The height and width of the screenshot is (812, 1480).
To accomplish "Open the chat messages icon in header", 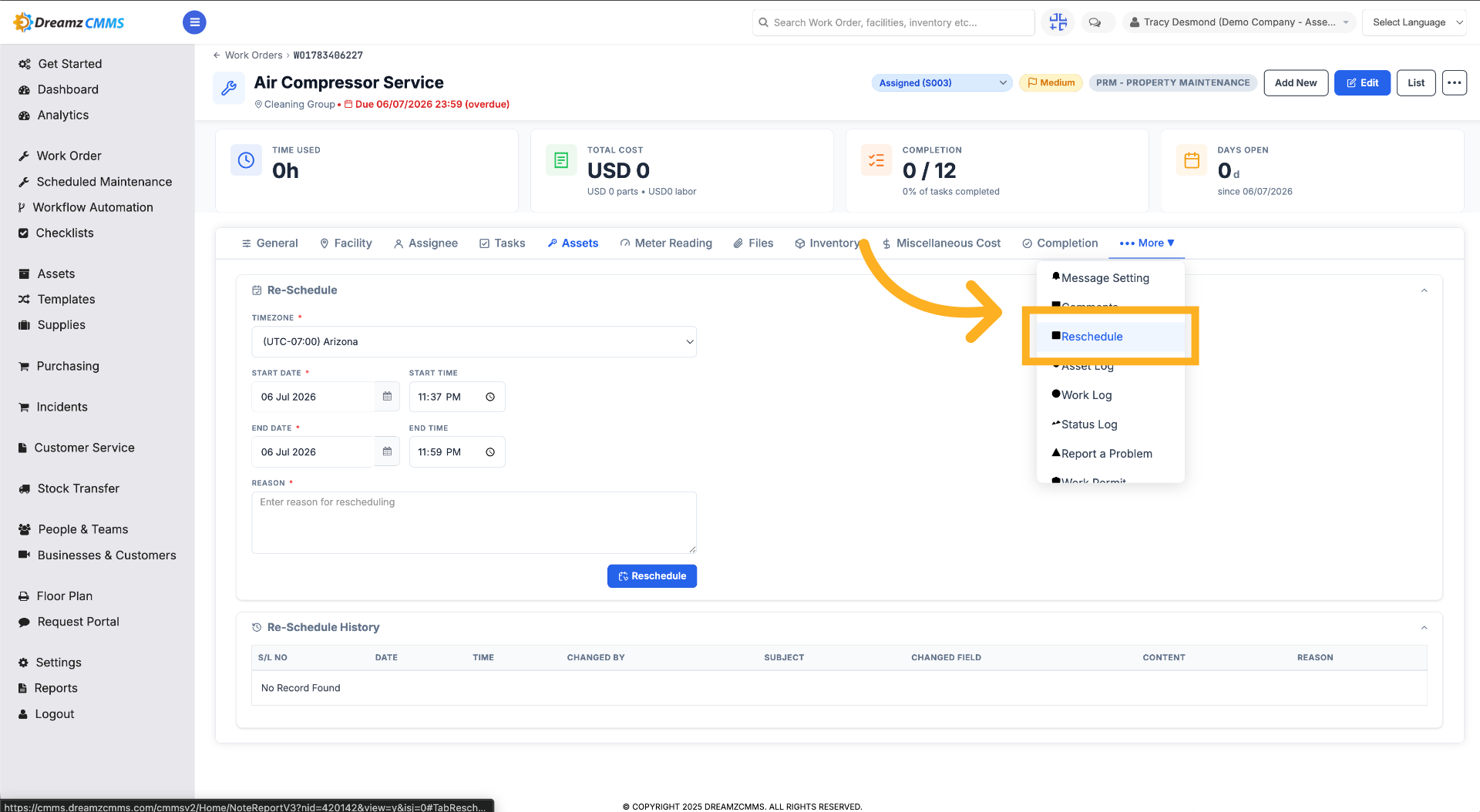I will coord(1095,22).
